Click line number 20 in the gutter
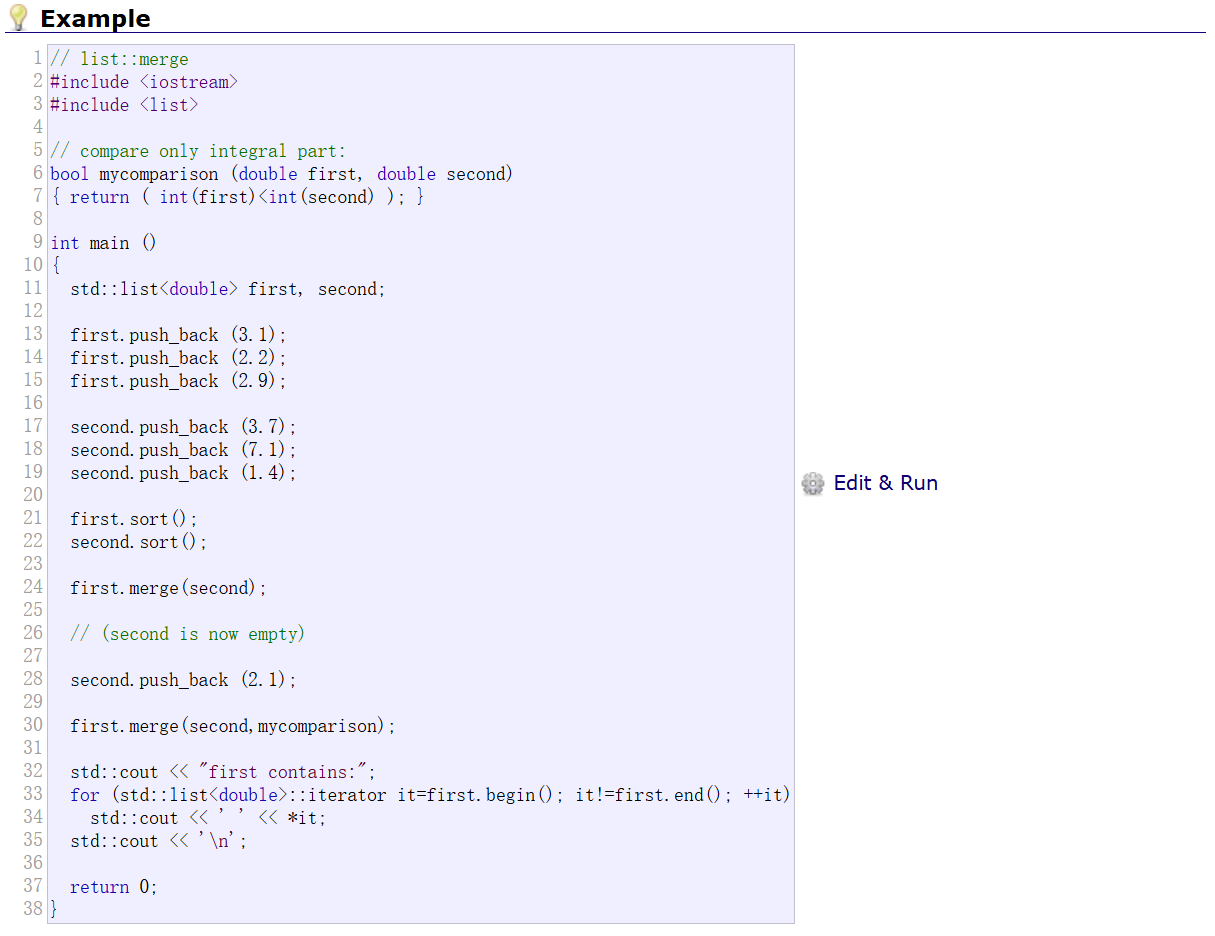The width and height of the screenshot is (1215, 936). tap(33, 495)
